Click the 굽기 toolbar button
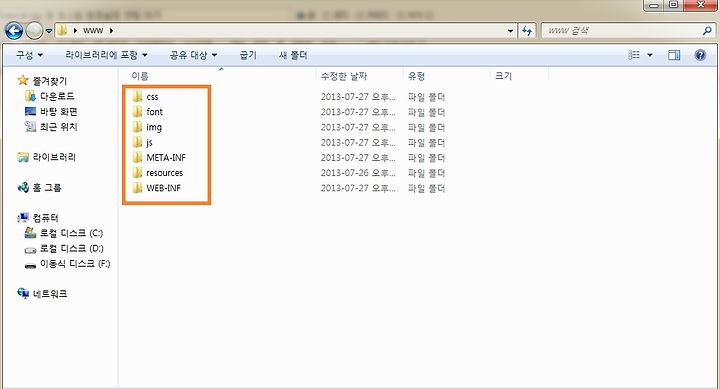Image resolution: width=720 pixels, height=389 pixels. pyautogui.click(x=248, y=55)
